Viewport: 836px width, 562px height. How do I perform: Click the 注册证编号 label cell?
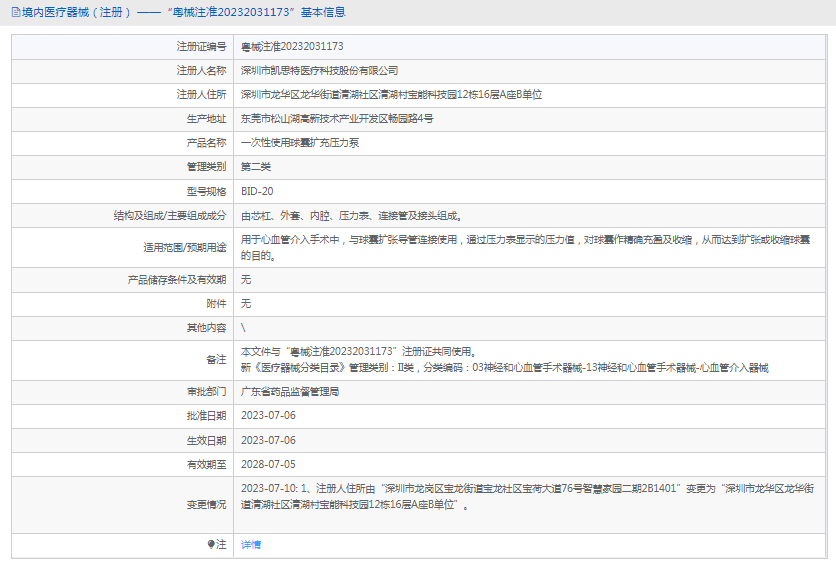click(x=123, y=47)
